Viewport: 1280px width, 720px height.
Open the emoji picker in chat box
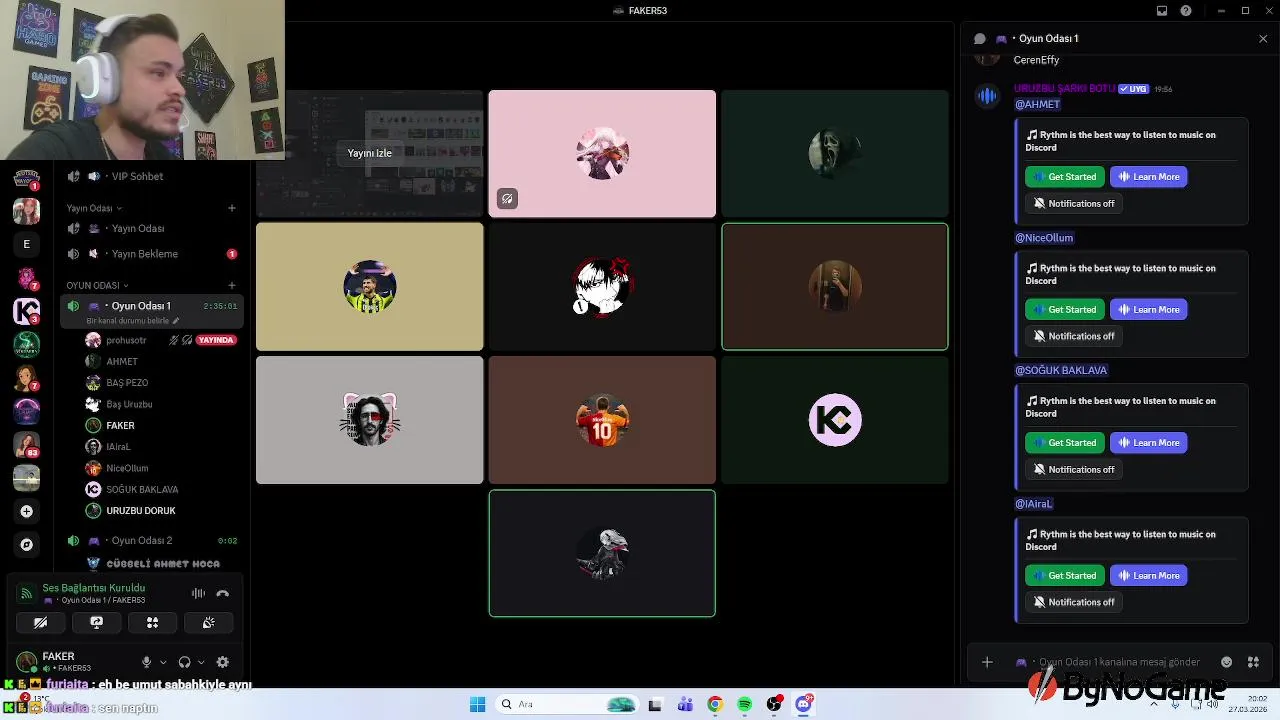coord(1227,662)
